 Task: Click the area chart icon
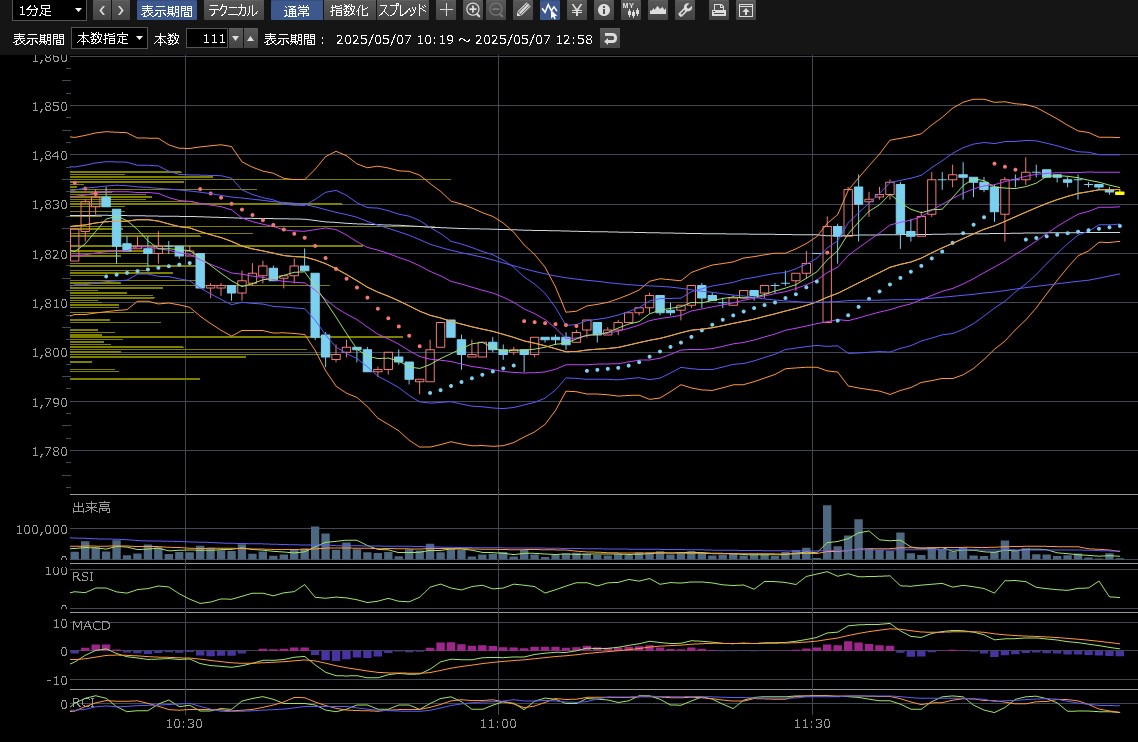tap(658, 10)
